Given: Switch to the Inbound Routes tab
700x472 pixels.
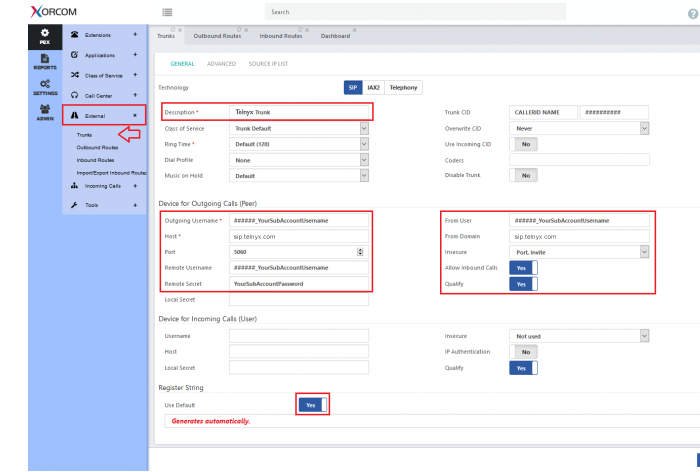Looking at the screenshot, I should click(x=281, y=36).
